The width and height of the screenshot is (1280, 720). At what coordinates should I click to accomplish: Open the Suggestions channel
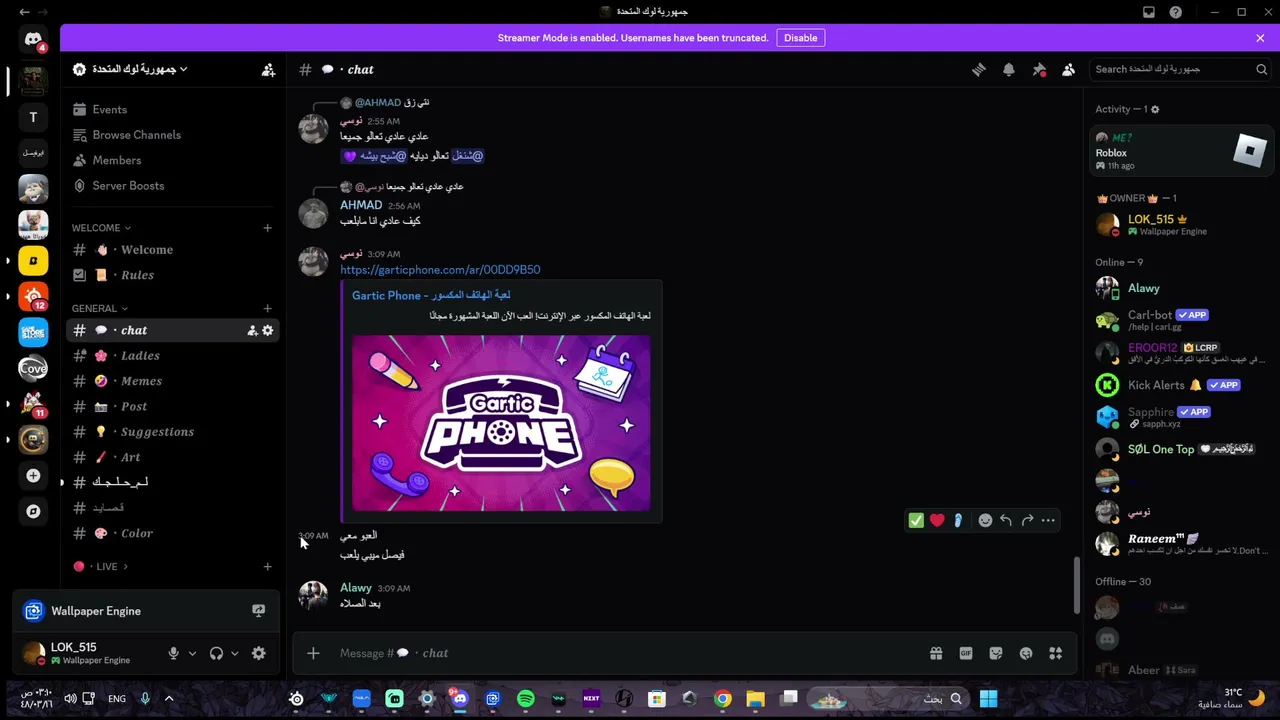[173, 432]
